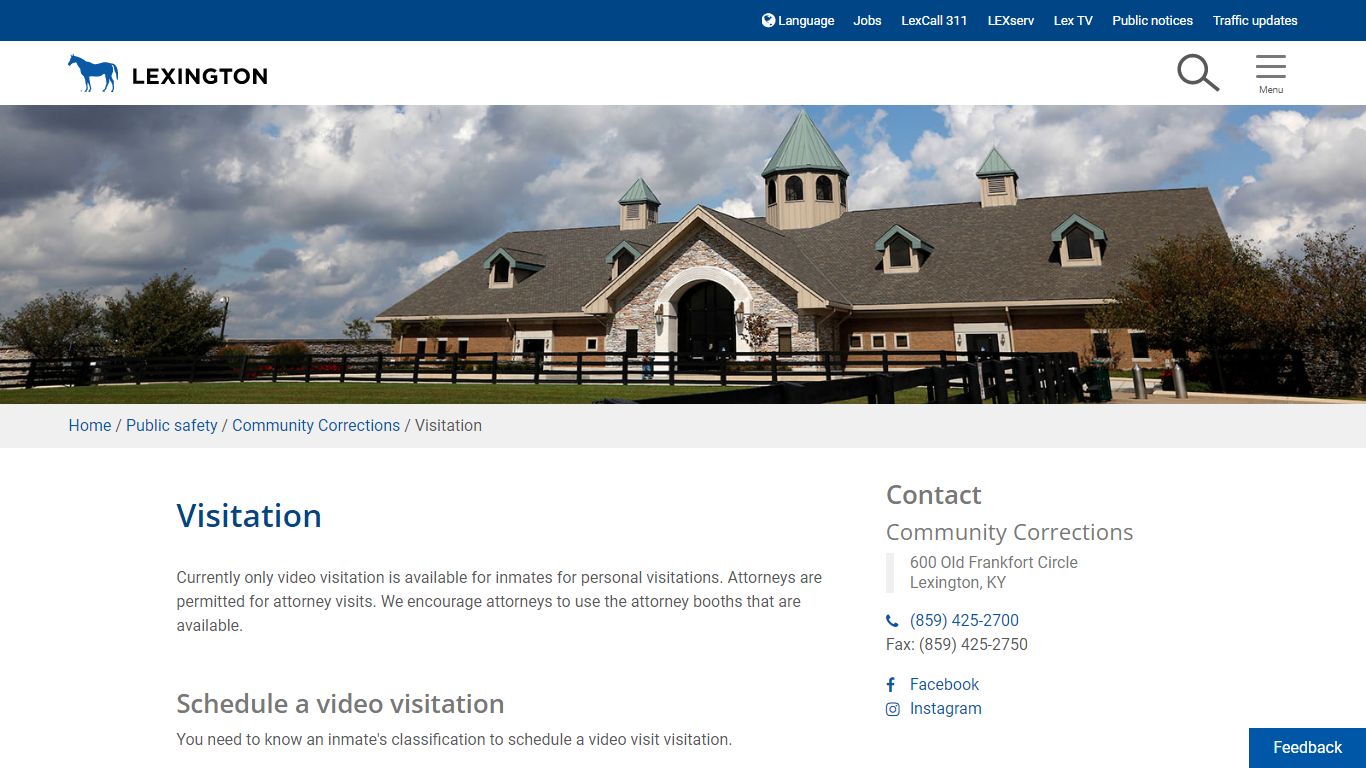Image resolution: width=1366 pixels, height=768 pixels.
Task: Click the 'Lexington, KY' address line
Action: pos(958,582)
